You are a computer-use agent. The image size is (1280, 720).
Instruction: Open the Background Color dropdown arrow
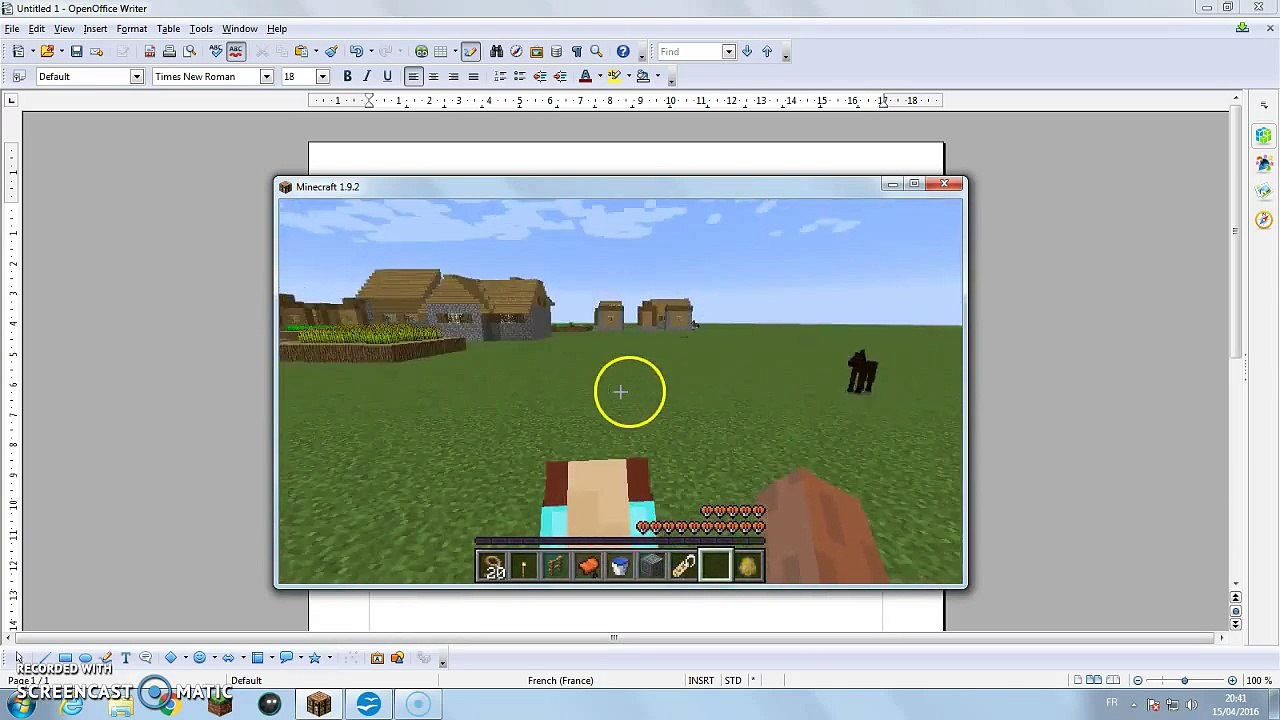tap(657, 77)
